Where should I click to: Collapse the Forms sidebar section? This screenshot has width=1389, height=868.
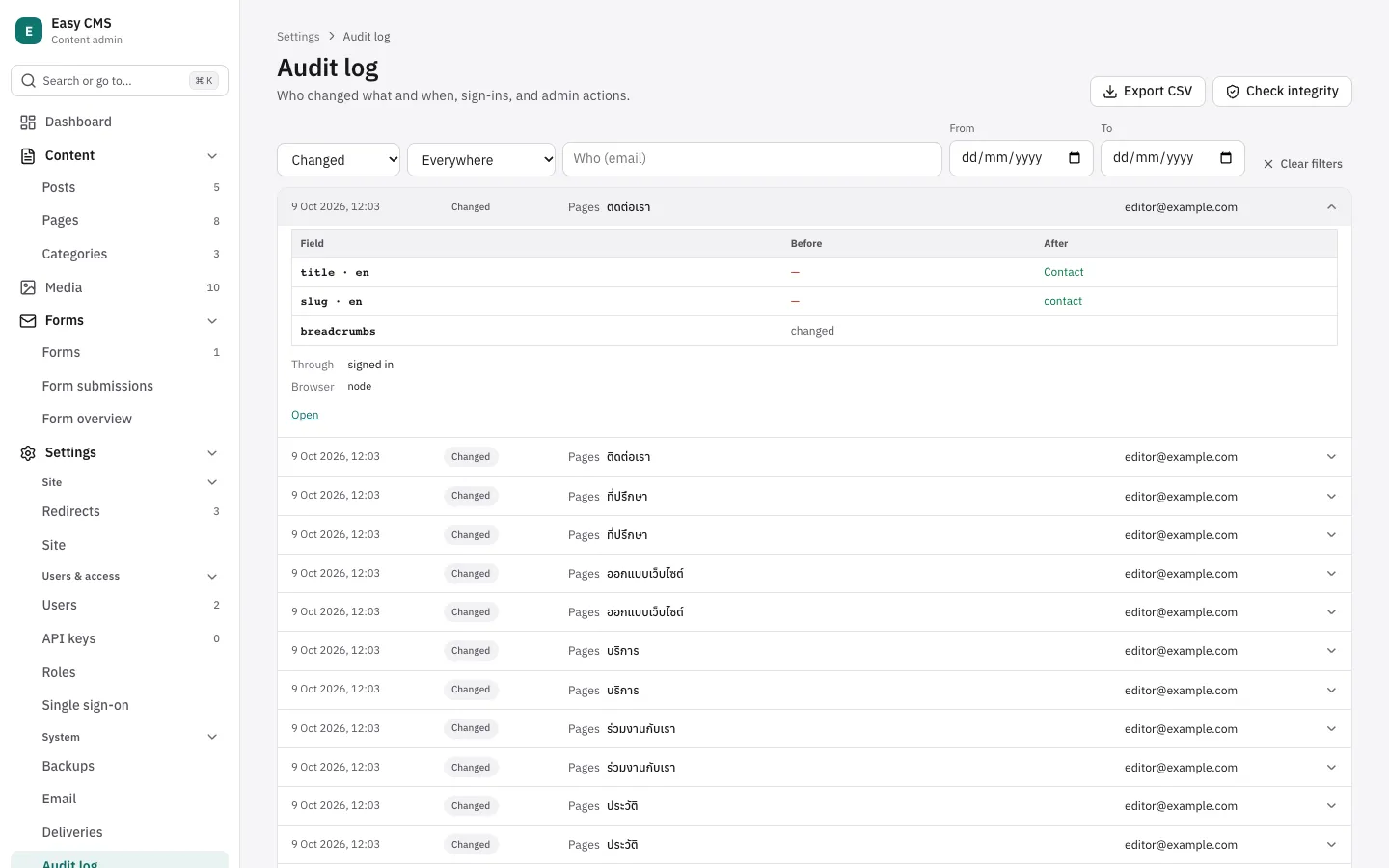tap(212, 320)
